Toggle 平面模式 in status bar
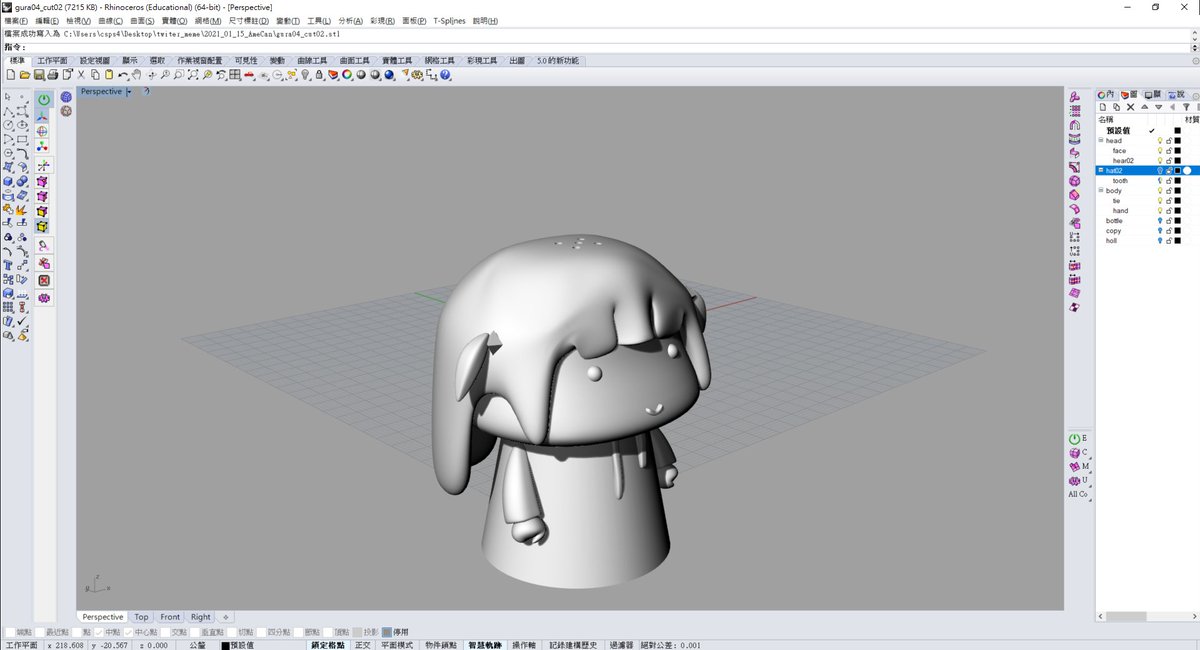Screen dimensions: 1200x650 (x=397, y=645)
